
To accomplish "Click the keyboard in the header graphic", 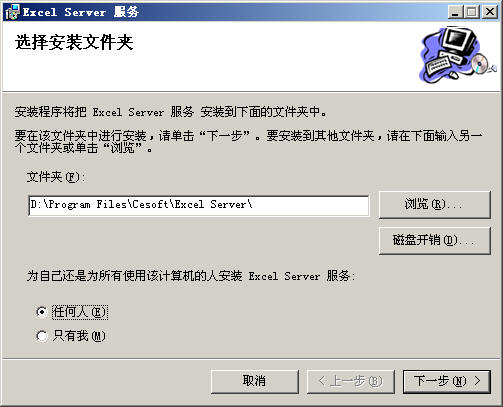I will (x=438, y=66).
